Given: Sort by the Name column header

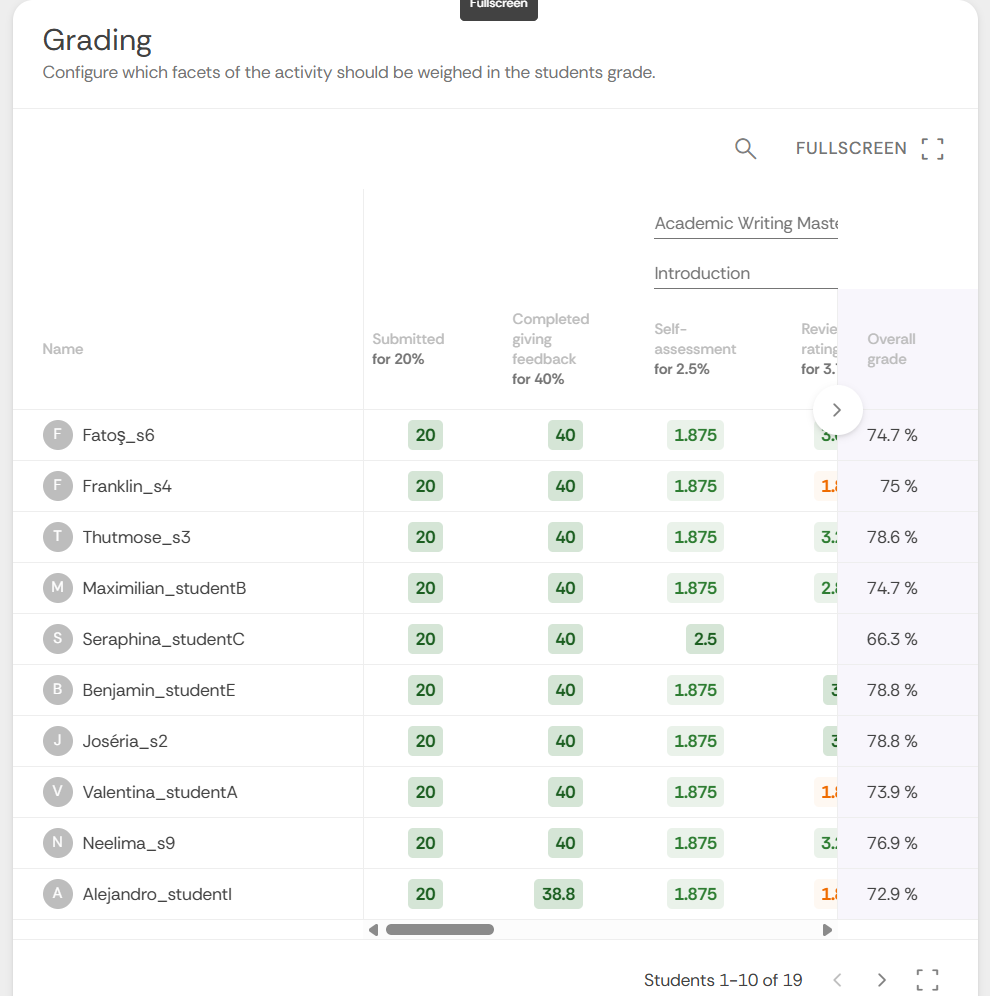Looking at the screenshot, I should coord(63,349).
